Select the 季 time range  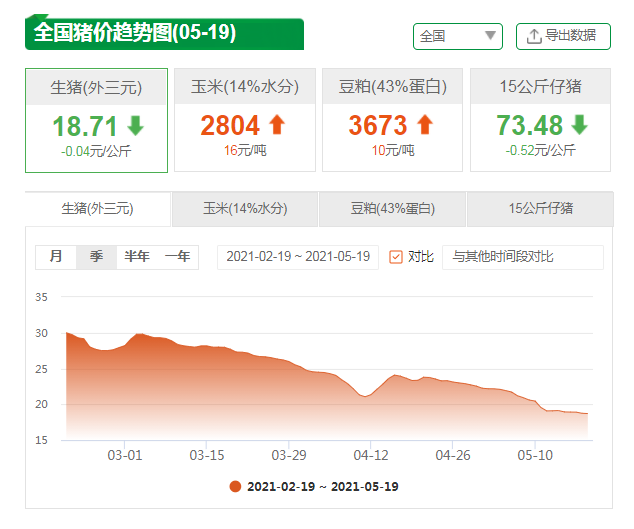(96, 257)
